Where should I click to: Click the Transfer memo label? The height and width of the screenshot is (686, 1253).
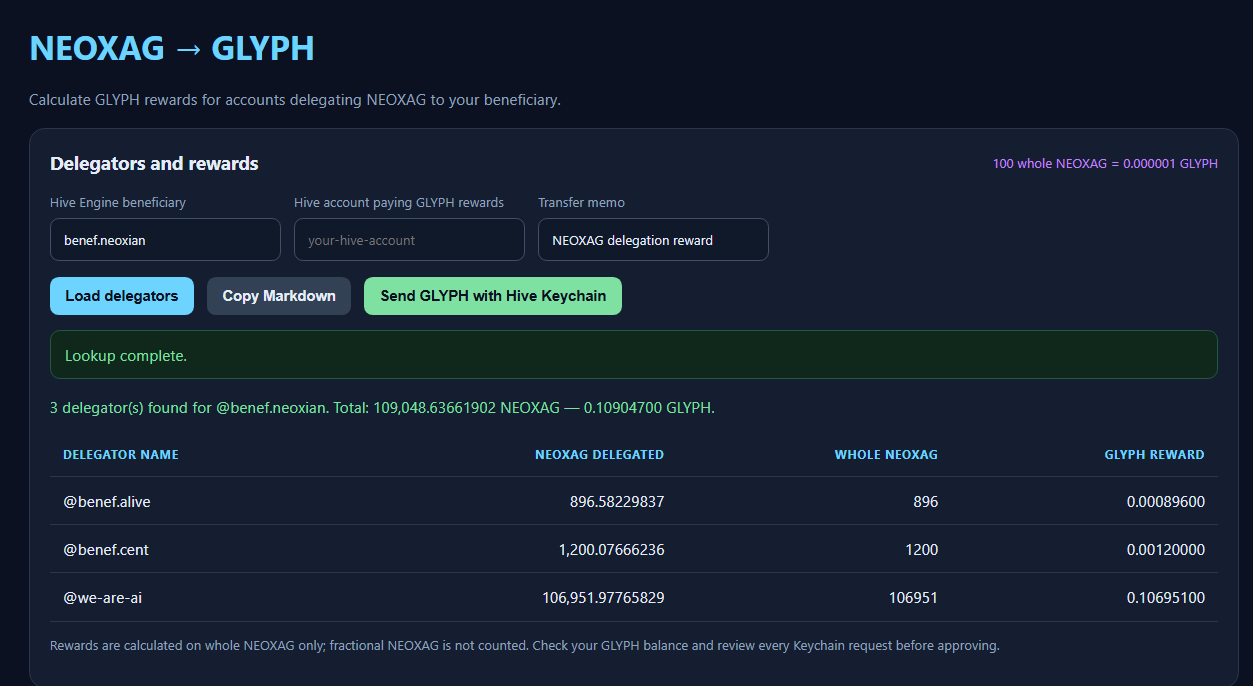581,203
